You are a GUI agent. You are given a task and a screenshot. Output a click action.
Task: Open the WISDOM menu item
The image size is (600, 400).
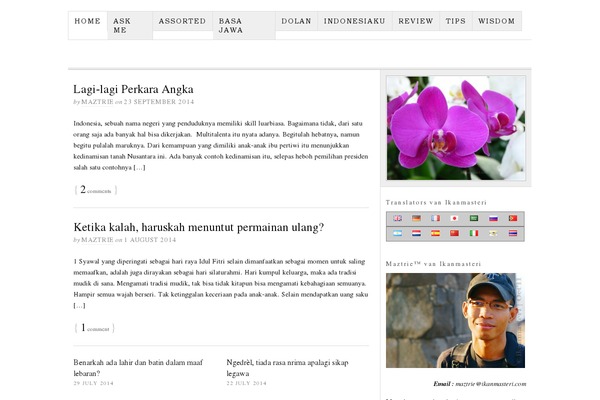497,21
